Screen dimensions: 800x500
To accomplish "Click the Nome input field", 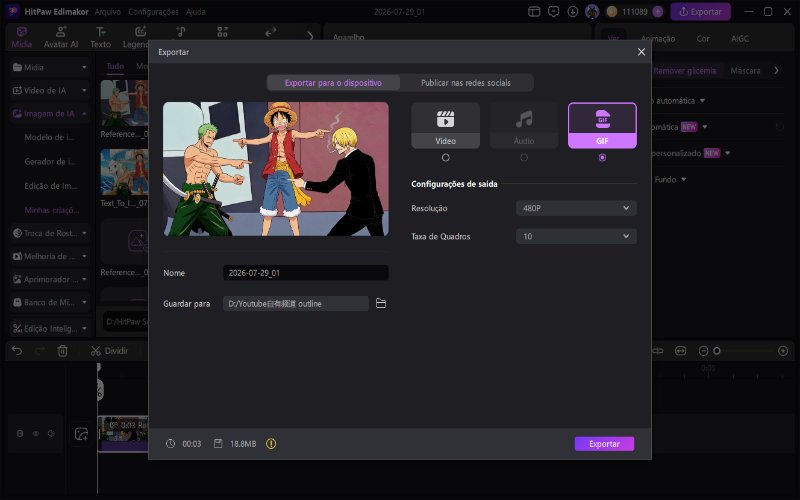I will point(306,273).
